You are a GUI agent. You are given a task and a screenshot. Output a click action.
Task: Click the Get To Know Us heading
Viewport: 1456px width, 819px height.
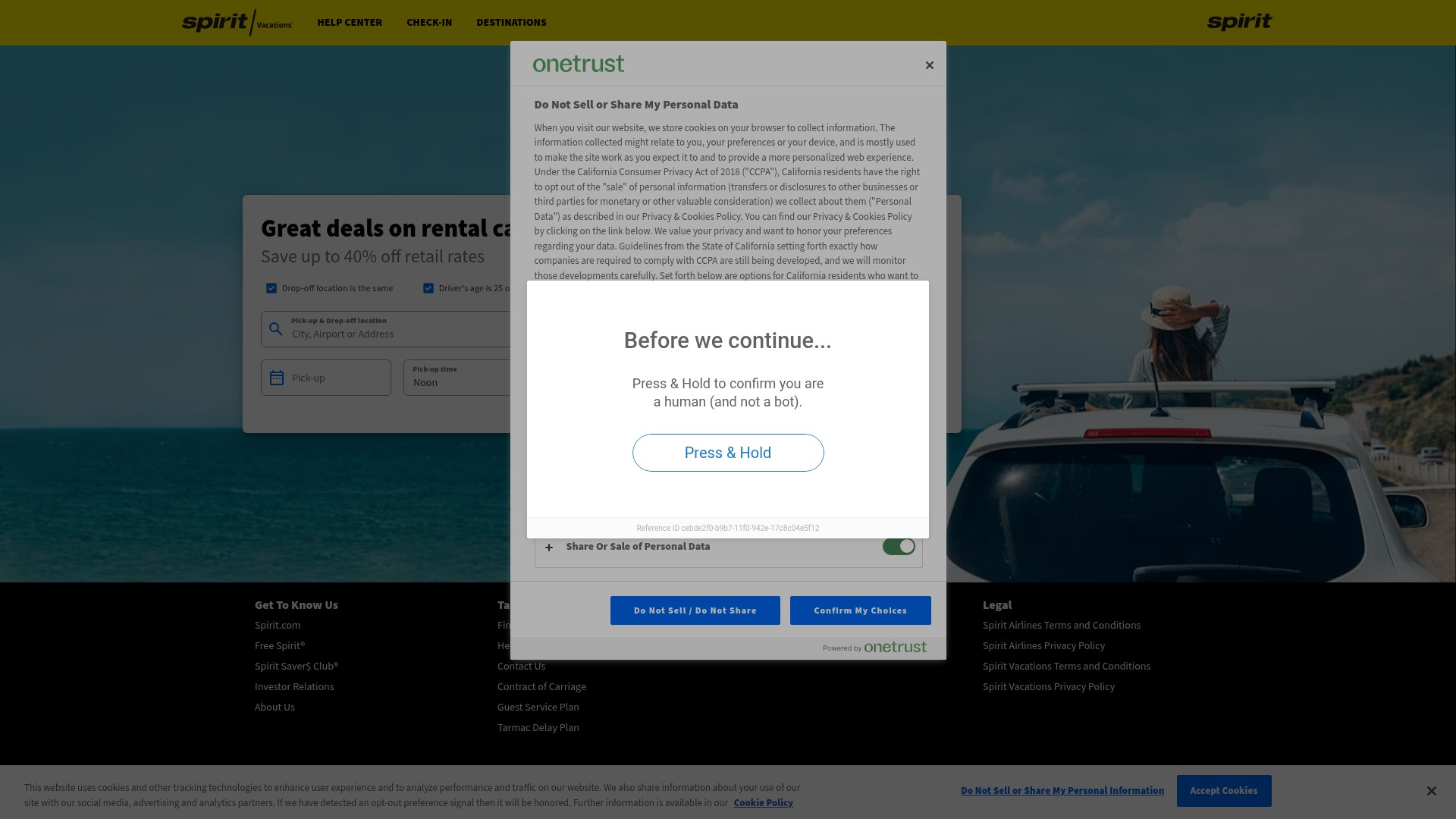click(297, 605)
